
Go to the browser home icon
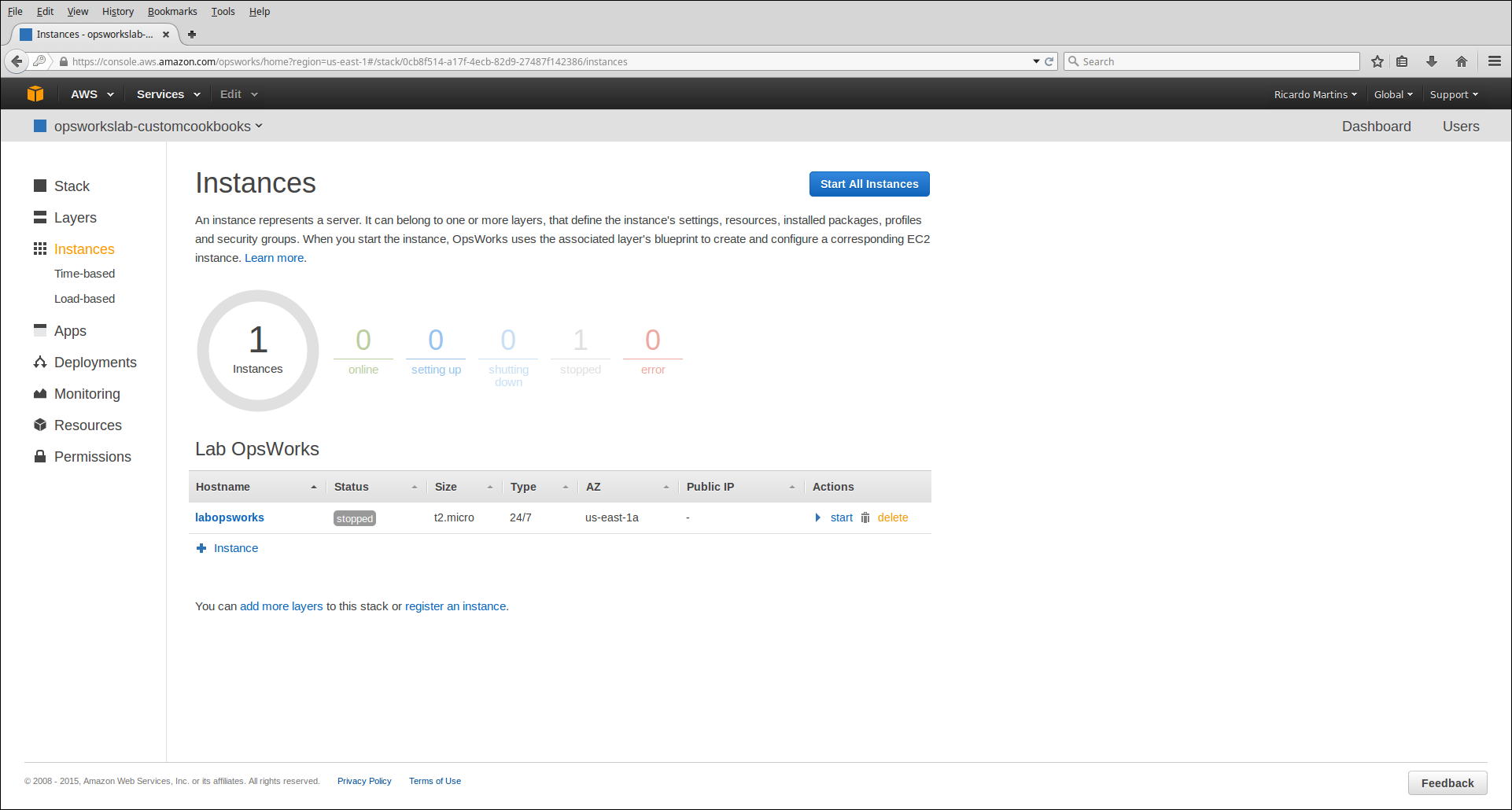click(1461, 61)
